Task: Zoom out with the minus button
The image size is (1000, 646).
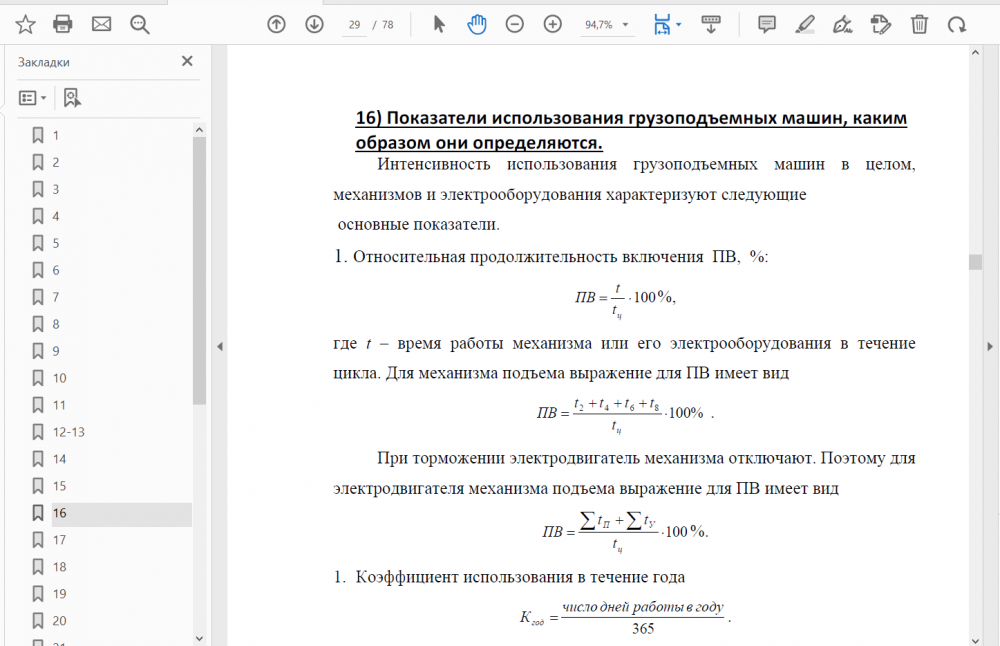Action: pos(515,25)
